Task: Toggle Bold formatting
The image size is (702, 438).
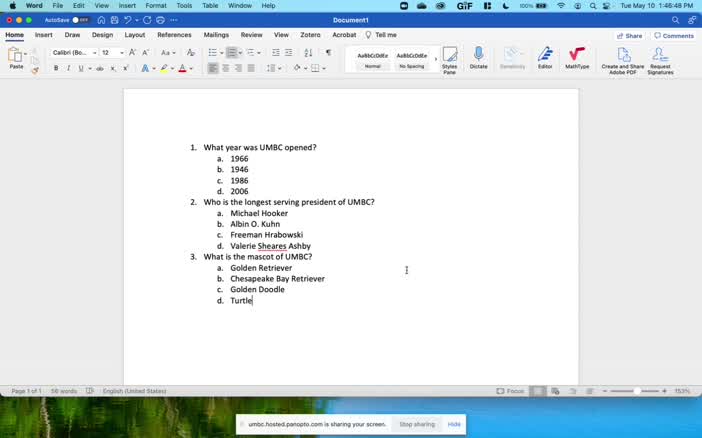Action: point(56,69)
